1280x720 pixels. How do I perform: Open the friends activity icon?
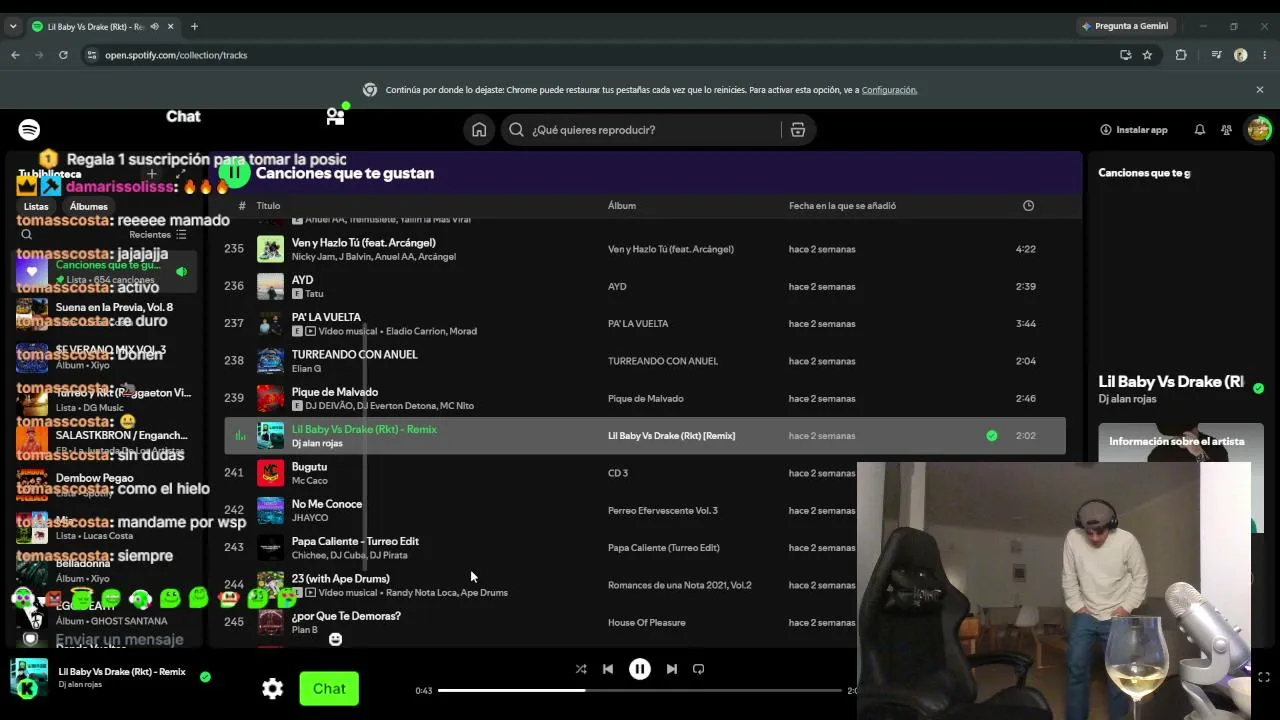coord(1226,130)
